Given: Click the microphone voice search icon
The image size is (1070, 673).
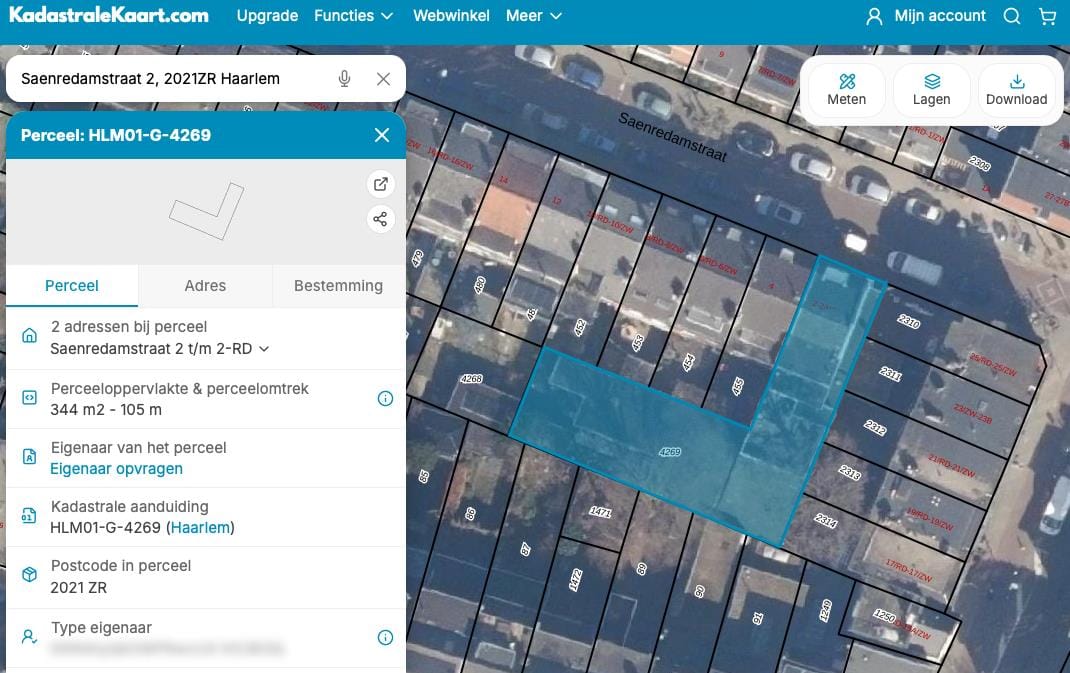Looking at the screenshot, I should (345, 79).
